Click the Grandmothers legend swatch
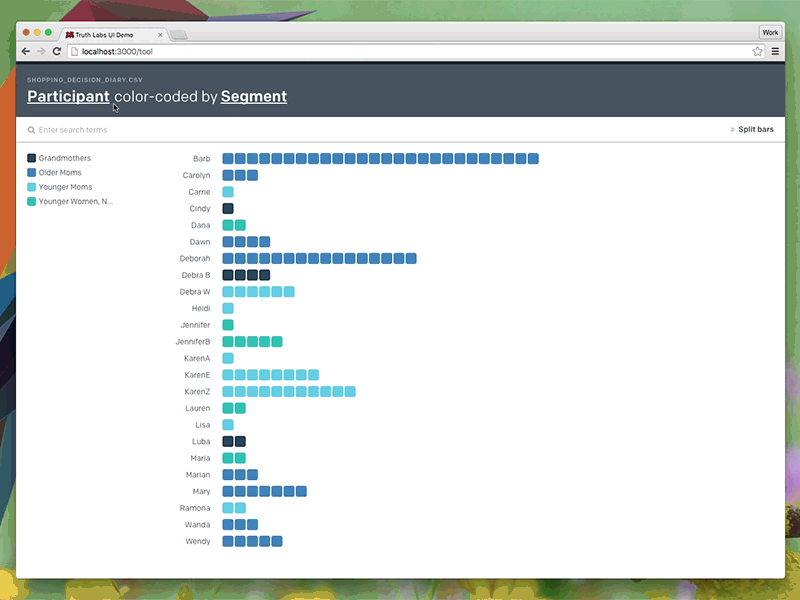Viewport: 800px width, 600px height. (x=32, y=158)
